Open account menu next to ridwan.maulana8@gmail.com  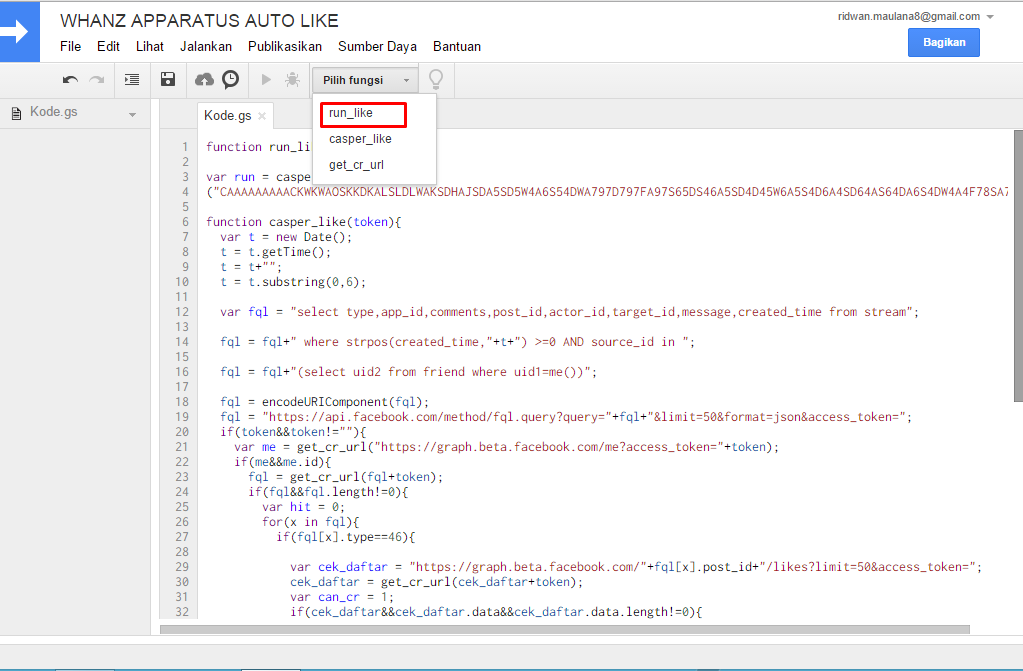tap(990, 17)
